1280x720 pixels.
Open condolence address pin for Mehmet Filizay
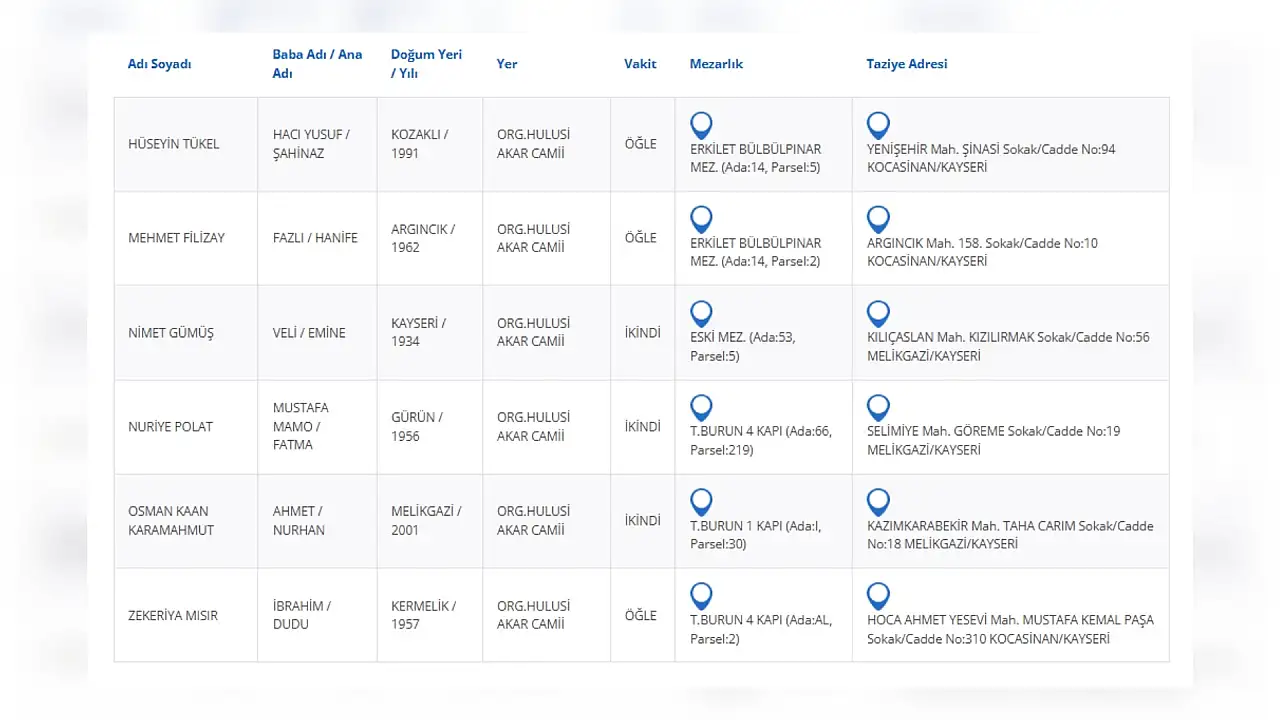[878, 219]
